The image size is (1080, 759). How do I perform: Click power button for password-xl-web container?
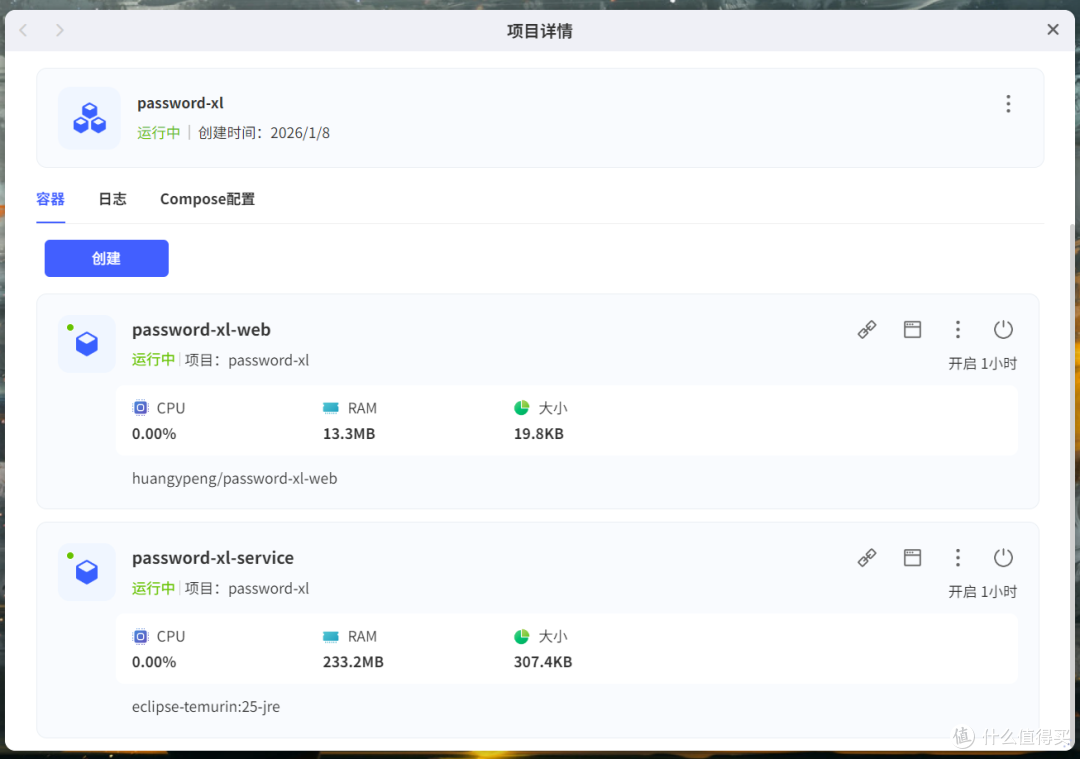pos(1003,330)
